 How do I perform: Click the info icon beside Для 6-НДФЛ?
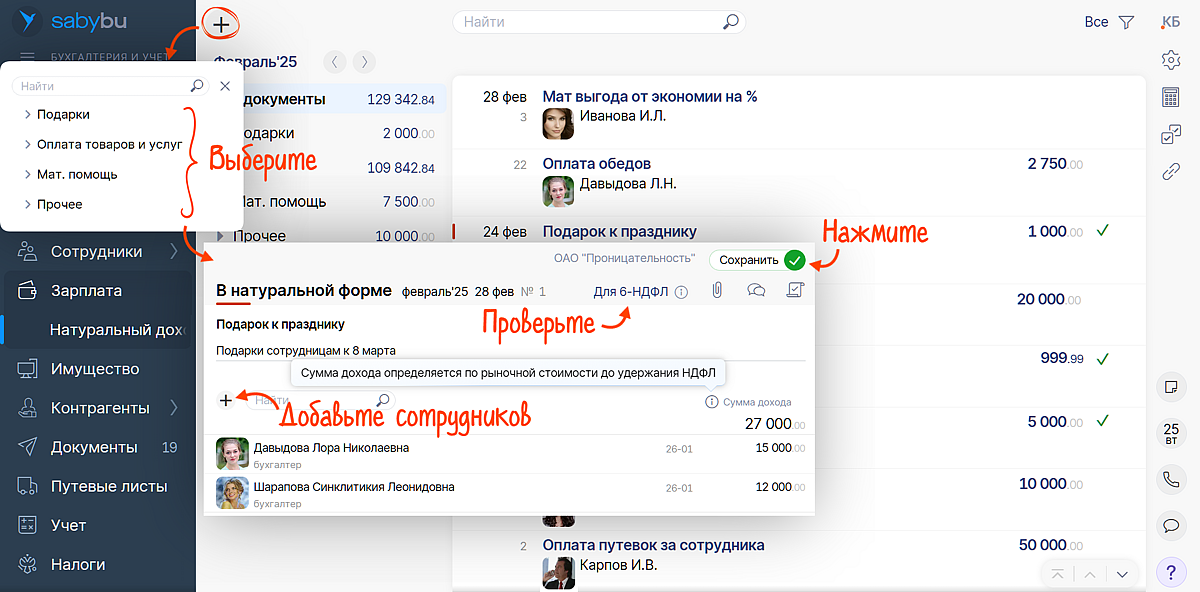(x=681, y=292)
